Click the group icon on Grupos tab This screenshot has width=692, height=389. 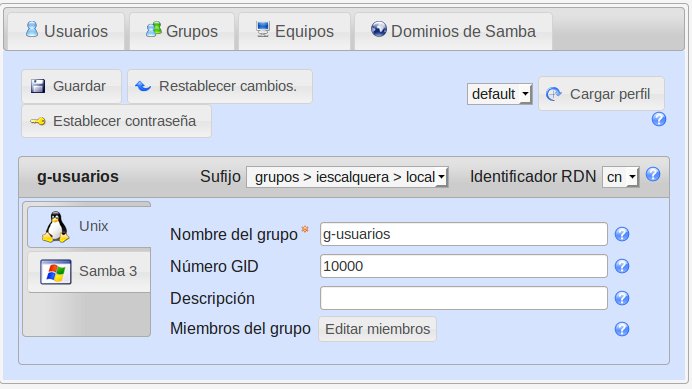pos(154,29)
